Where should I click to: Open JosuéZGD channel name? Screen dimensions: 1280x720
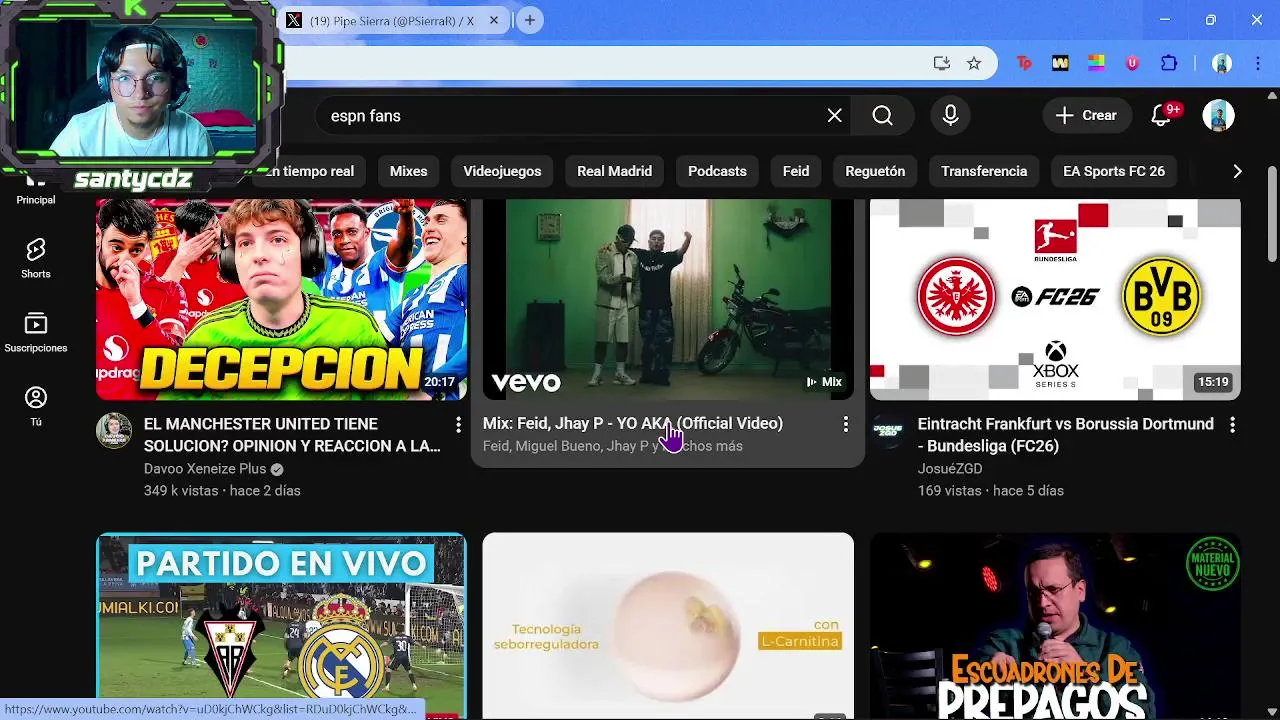tap(950, 469)
